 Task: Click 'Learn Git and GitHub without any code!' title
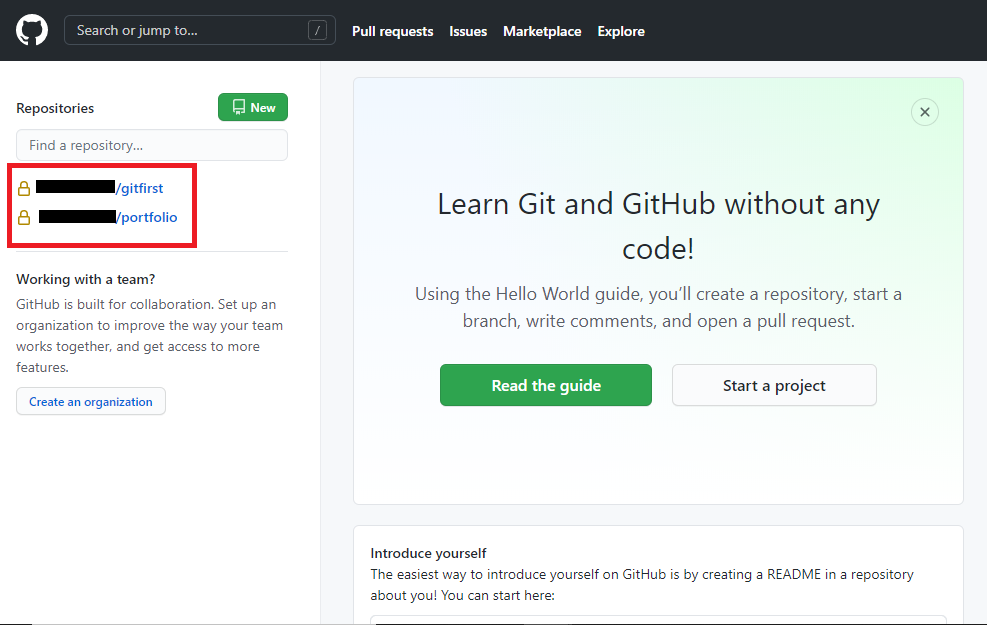tap(658, 226)
